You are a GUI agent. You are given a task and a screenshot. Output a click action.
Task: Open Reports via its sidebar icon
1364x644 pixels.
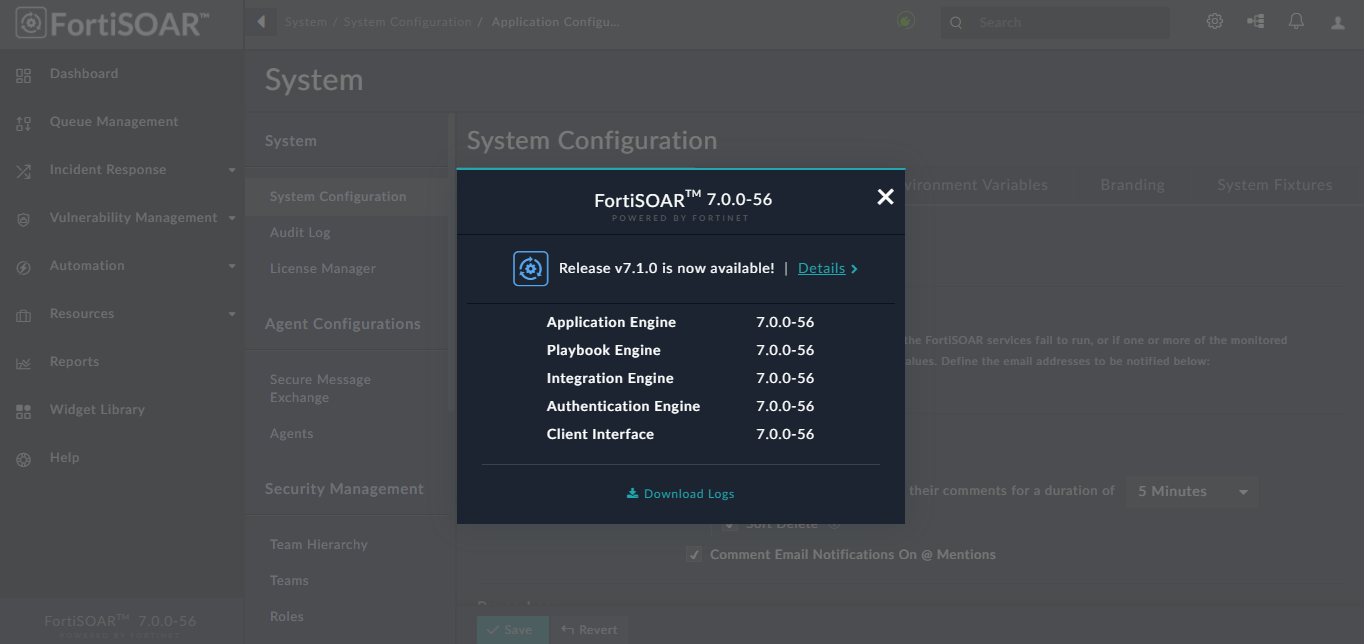pyautogui.click(x=24, y=361)
